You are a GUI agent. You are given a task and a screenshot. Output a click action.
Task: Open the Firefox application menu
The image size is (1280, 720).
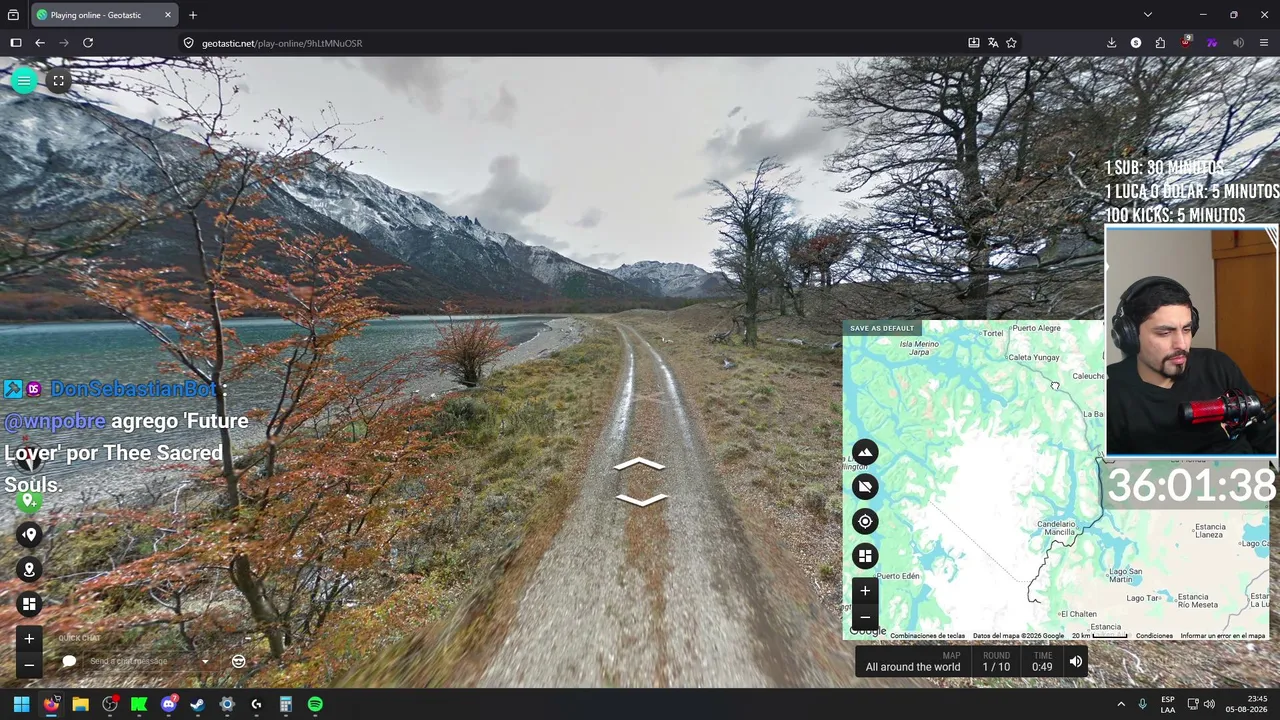click(x=1264, y=43)
